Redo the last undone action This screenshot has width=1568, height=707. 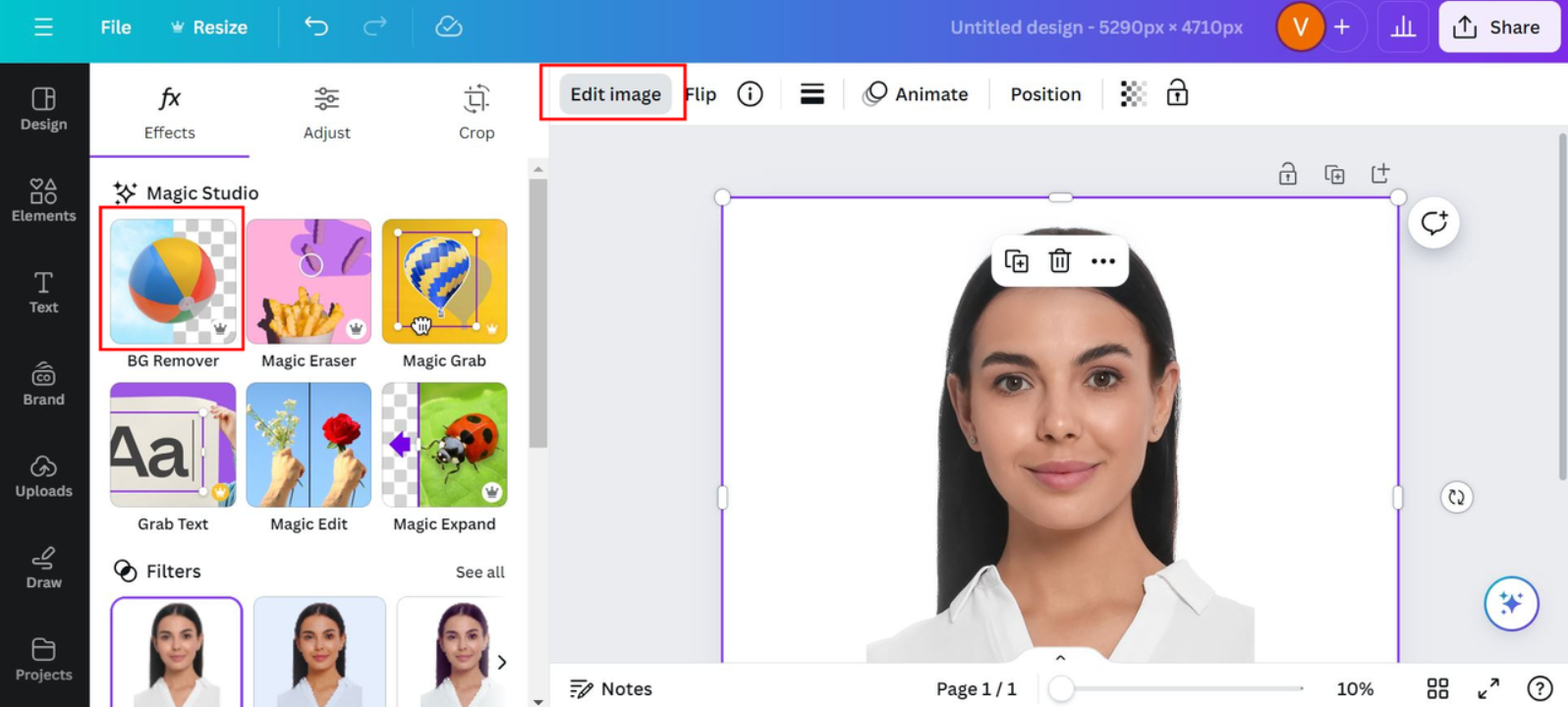tap(375, 27)
